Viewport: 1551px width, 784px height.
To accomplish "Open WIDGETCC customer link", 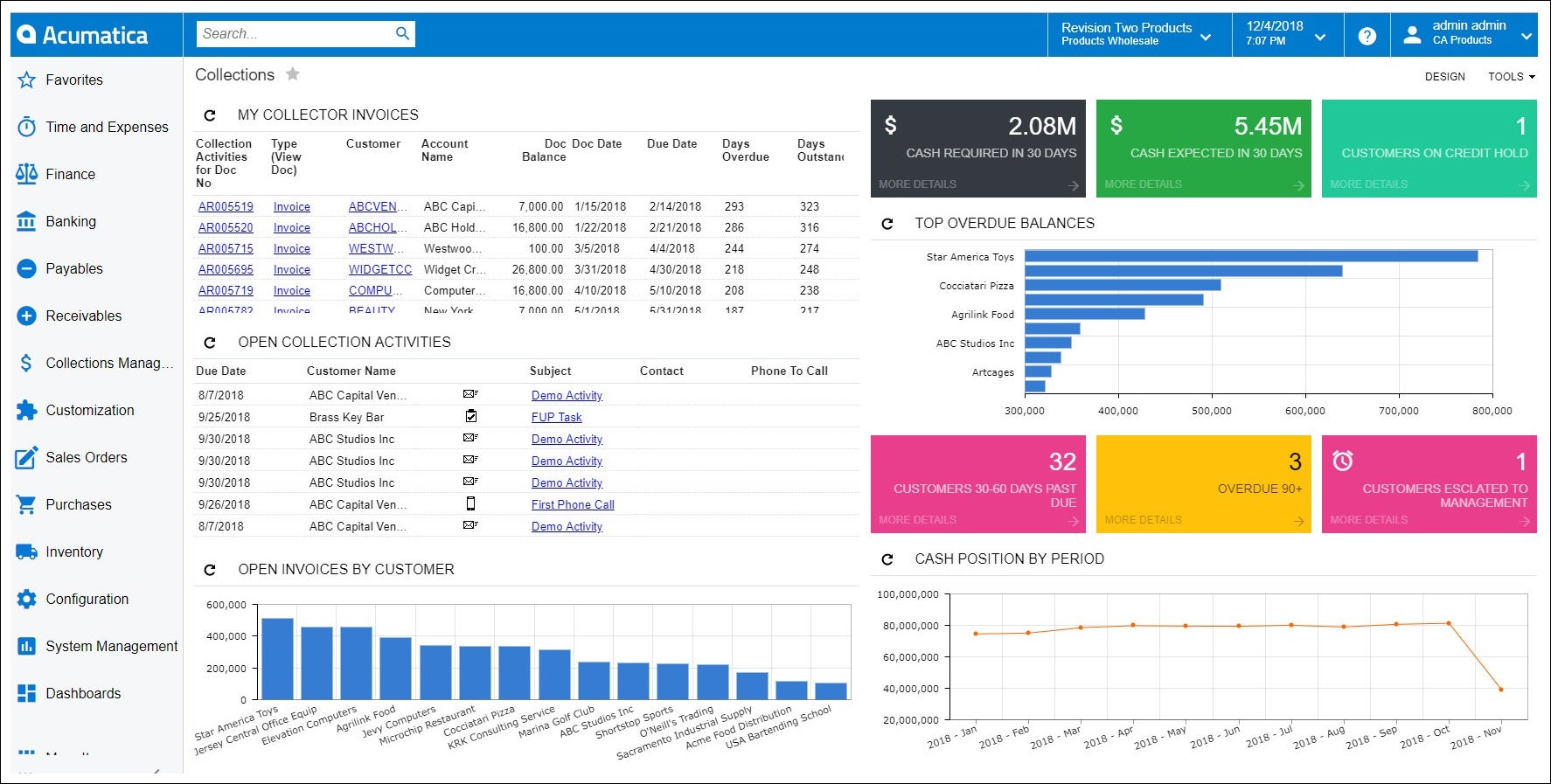I will point(380,269).
